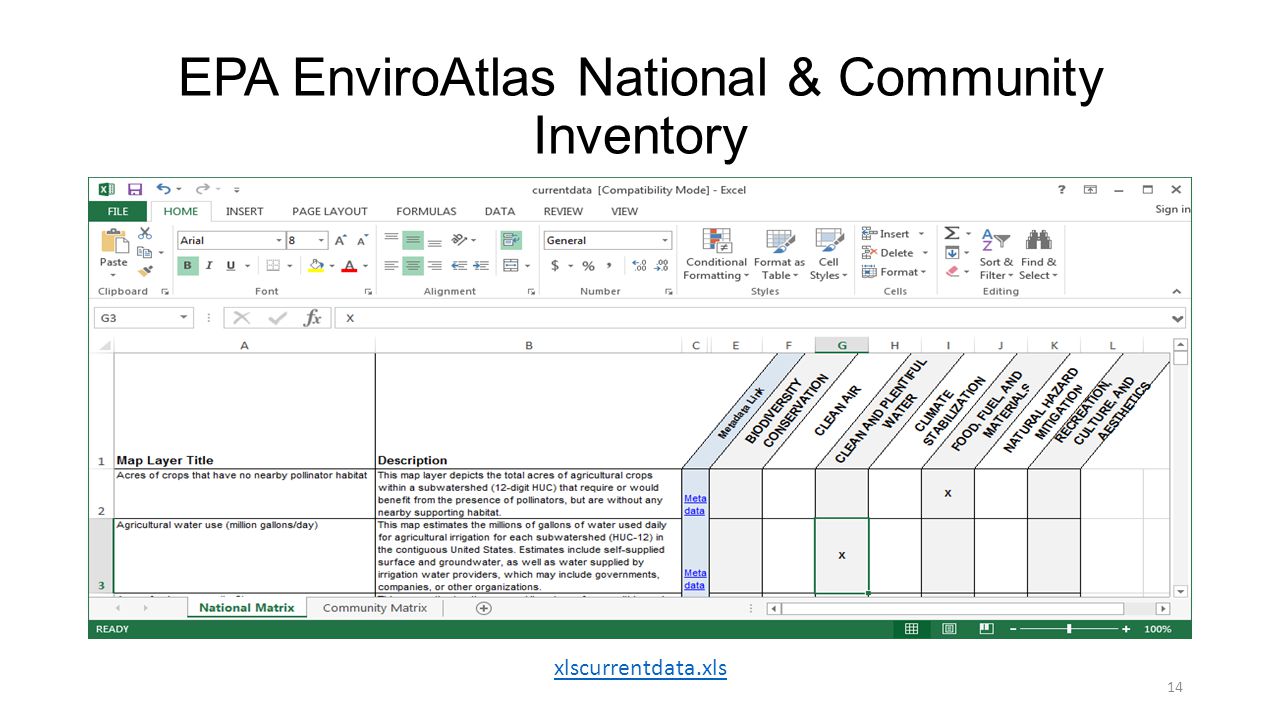Screen dimensions: 1280x720
Task: Switch to the INSERT ribbon tab
Action: 245,211
